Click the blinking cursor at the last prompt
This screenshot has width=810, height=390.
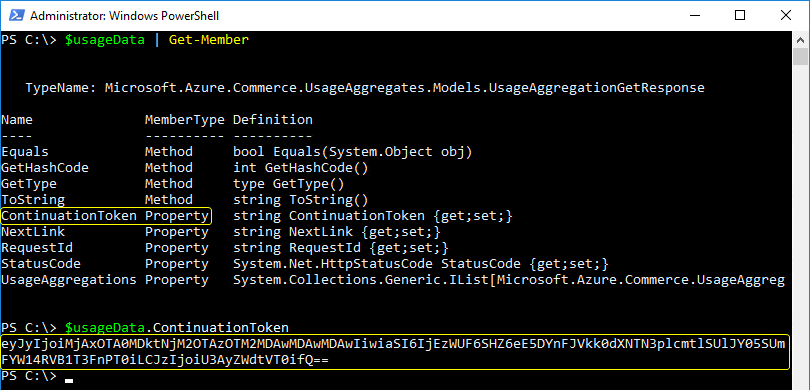pos(69,381)
